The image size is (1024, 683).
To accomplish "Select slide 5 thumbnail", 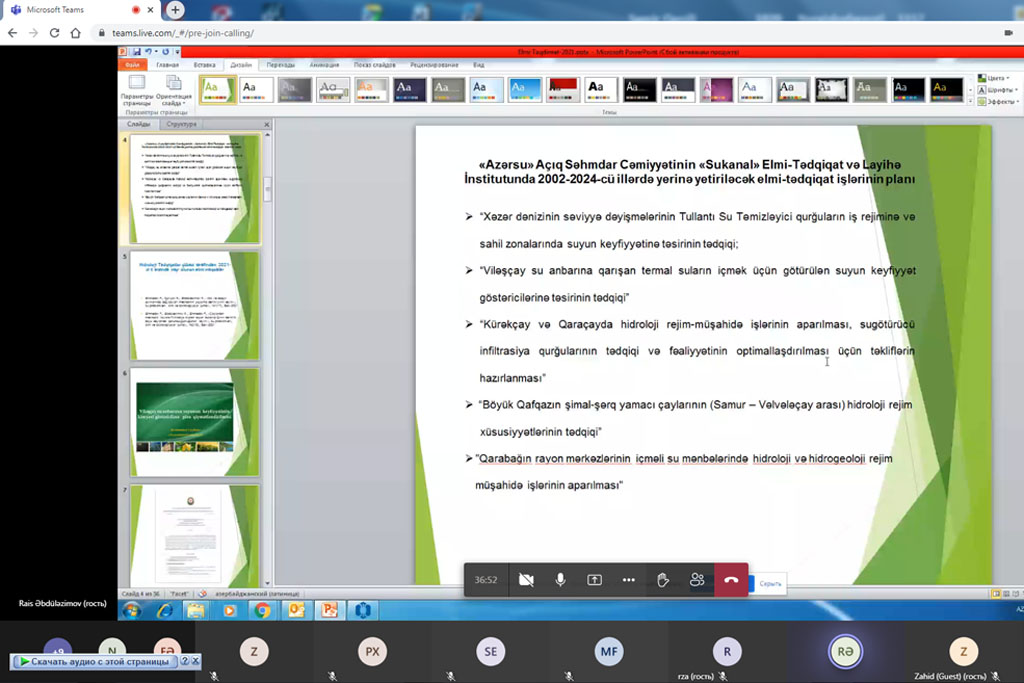I will coord(194,306).
